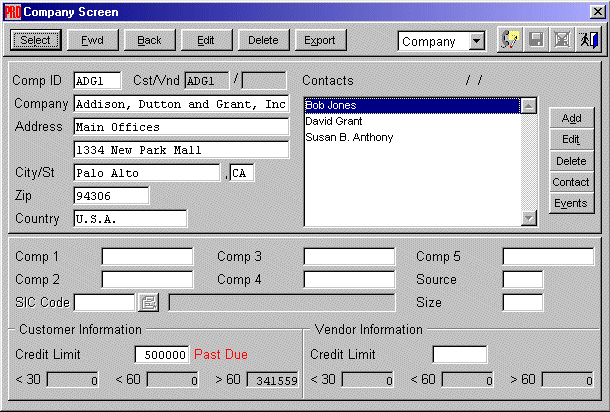This screenshot has width=610, height=412.
Task: Click the PRO application icon in title bar
Action: [x=13, y=12]
